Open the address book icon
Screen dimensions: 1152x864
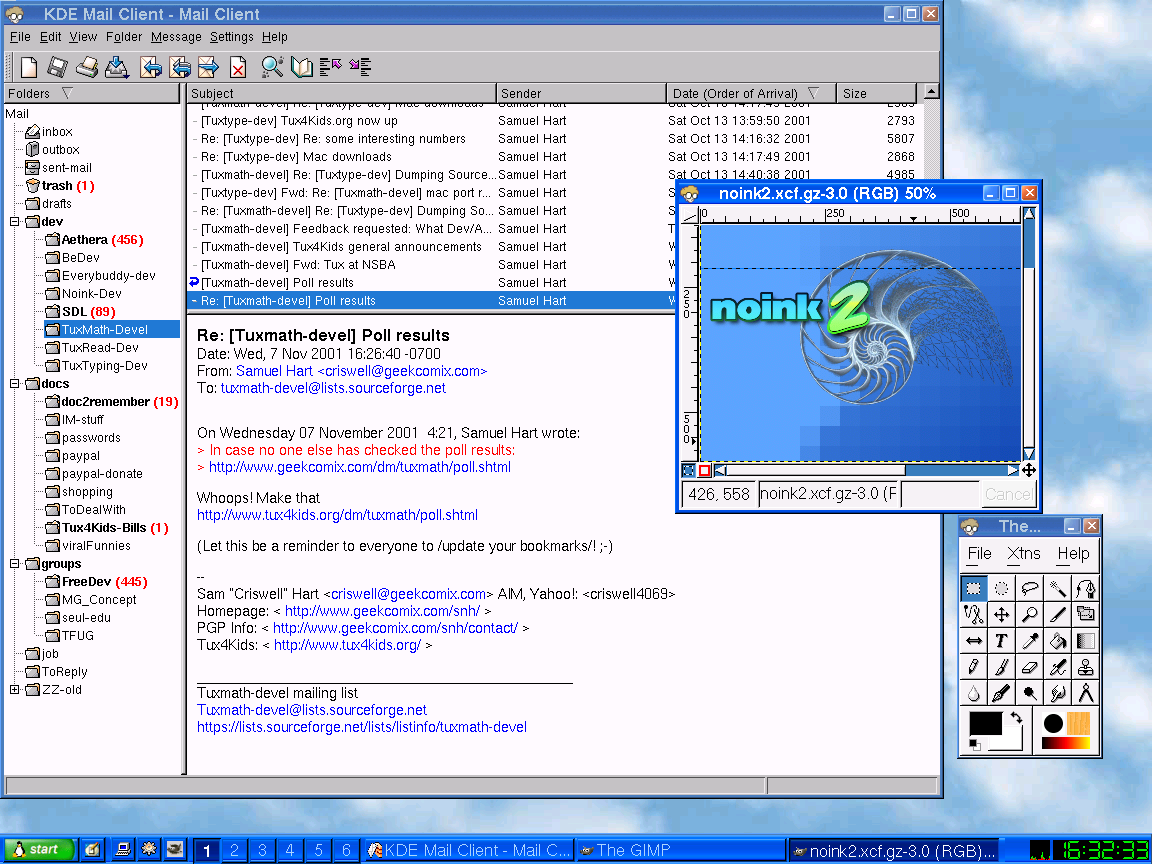(x=301, y=67)
